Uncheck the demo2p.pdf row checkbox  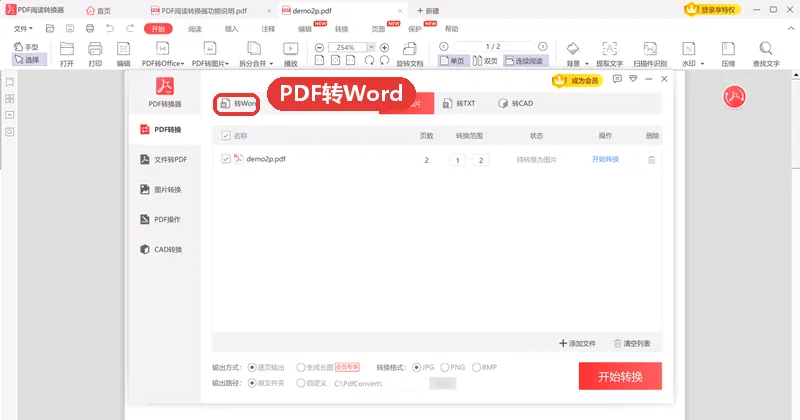(x=226, y=159)
